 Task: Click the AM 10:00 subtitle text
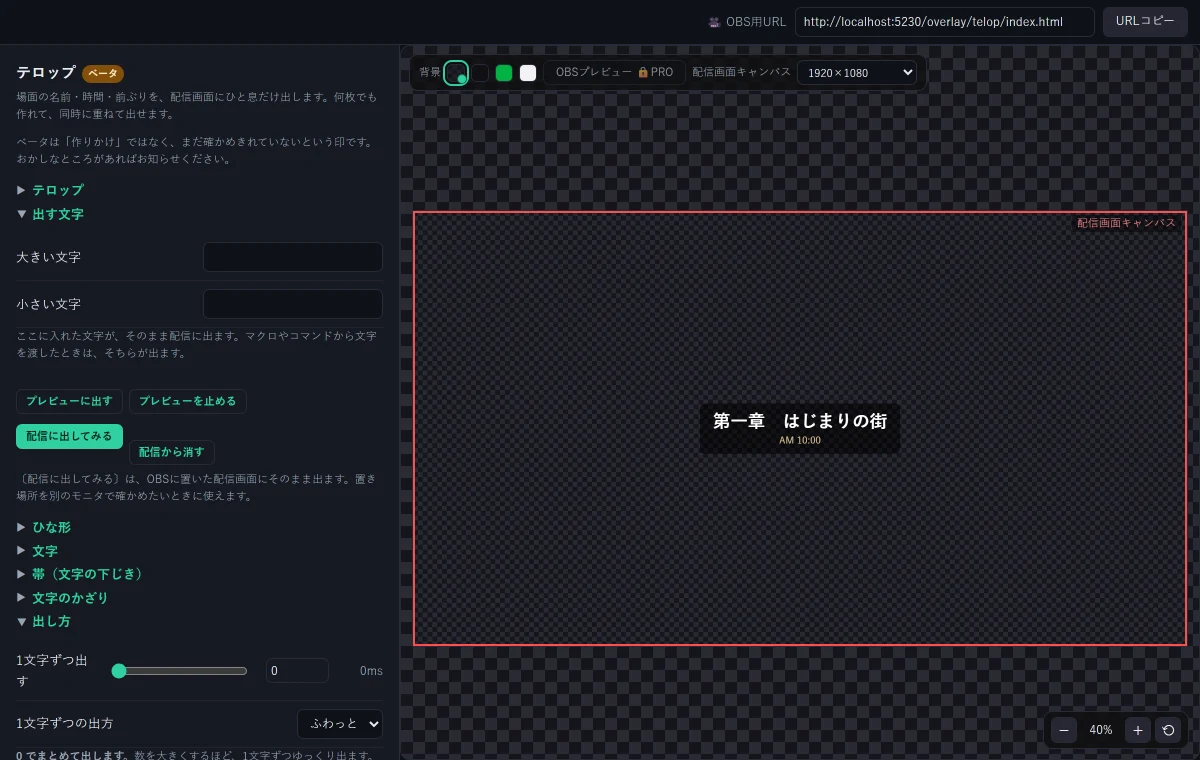pyautogui.click(x=800, y=440)
